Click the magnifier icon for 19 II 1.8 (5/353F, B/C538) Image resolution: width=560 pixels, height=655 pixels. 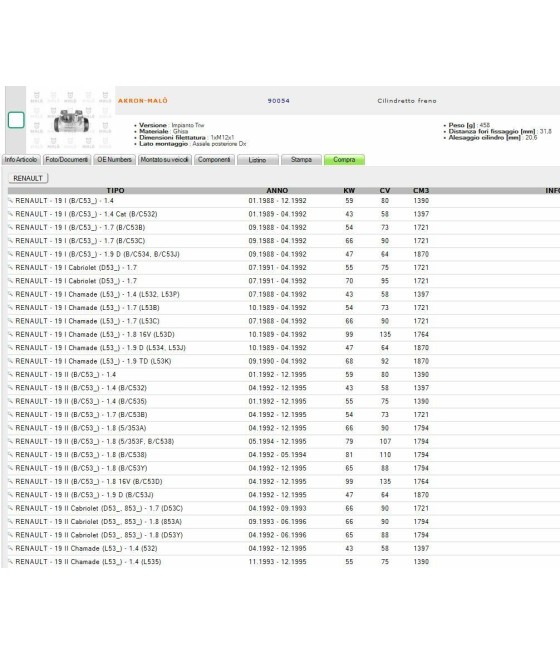tap(11, 441)
